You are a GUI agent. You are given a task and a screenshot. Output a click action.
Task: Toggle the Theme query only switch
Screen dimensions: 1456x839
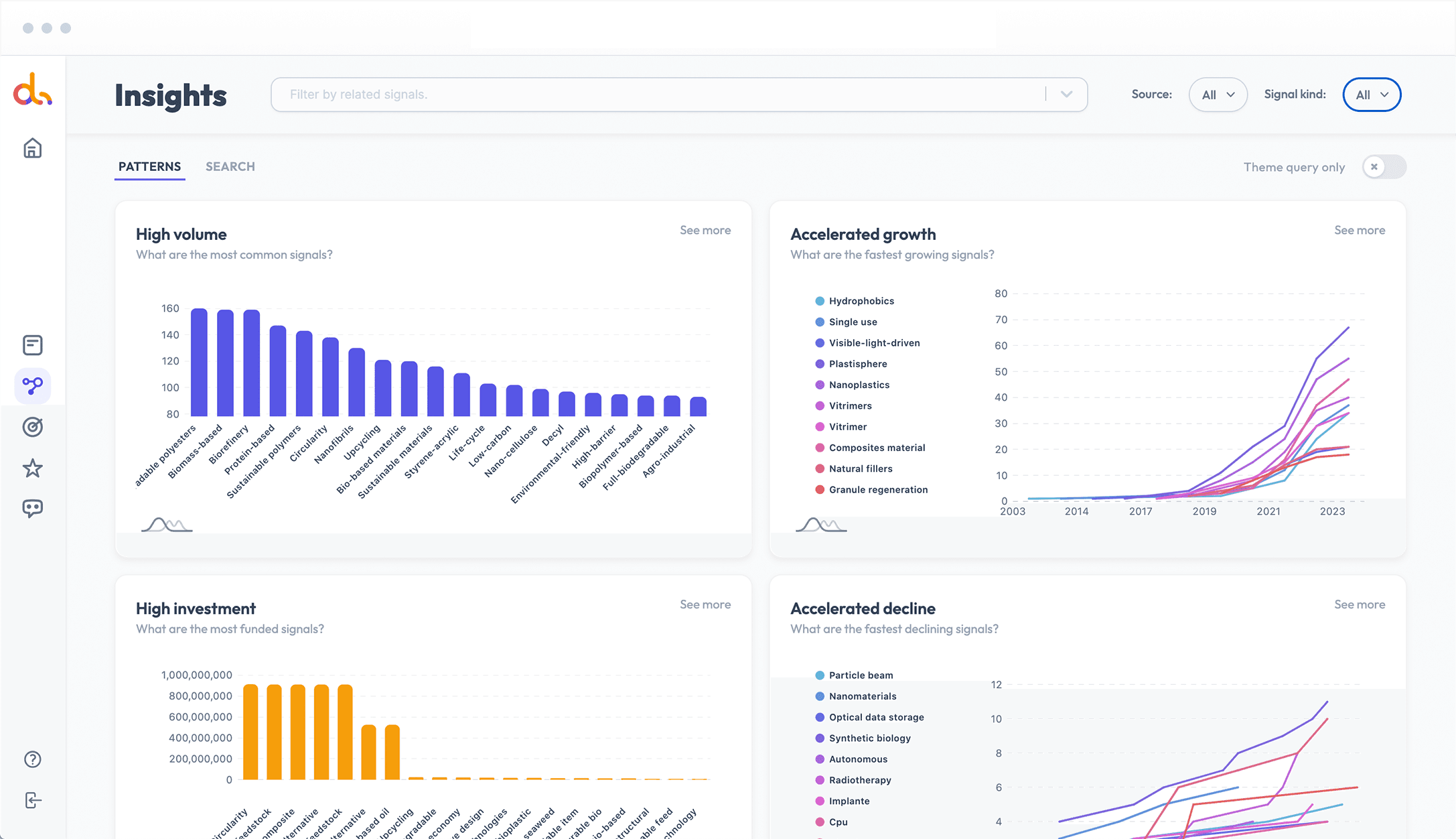pos(1384,167)
